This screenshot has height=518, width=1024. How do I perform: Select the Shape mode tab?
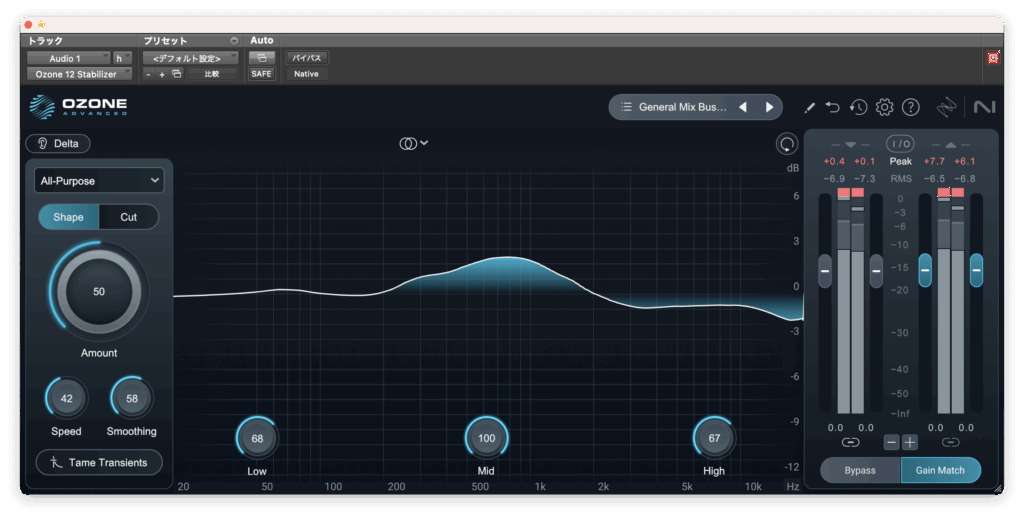point(68,217)
